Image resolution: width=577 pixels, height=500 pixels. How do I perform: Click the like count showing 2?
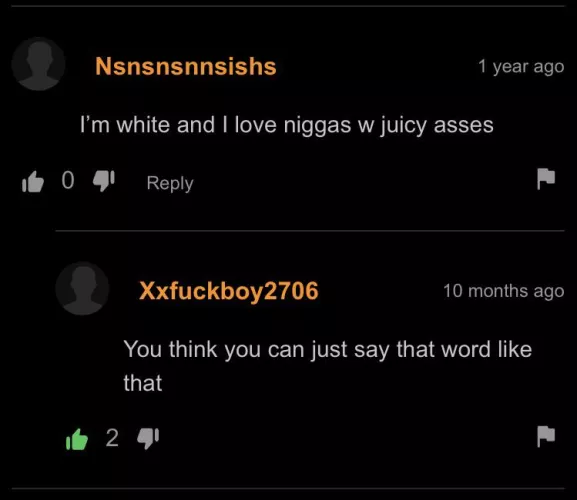[x=112, y=438]
